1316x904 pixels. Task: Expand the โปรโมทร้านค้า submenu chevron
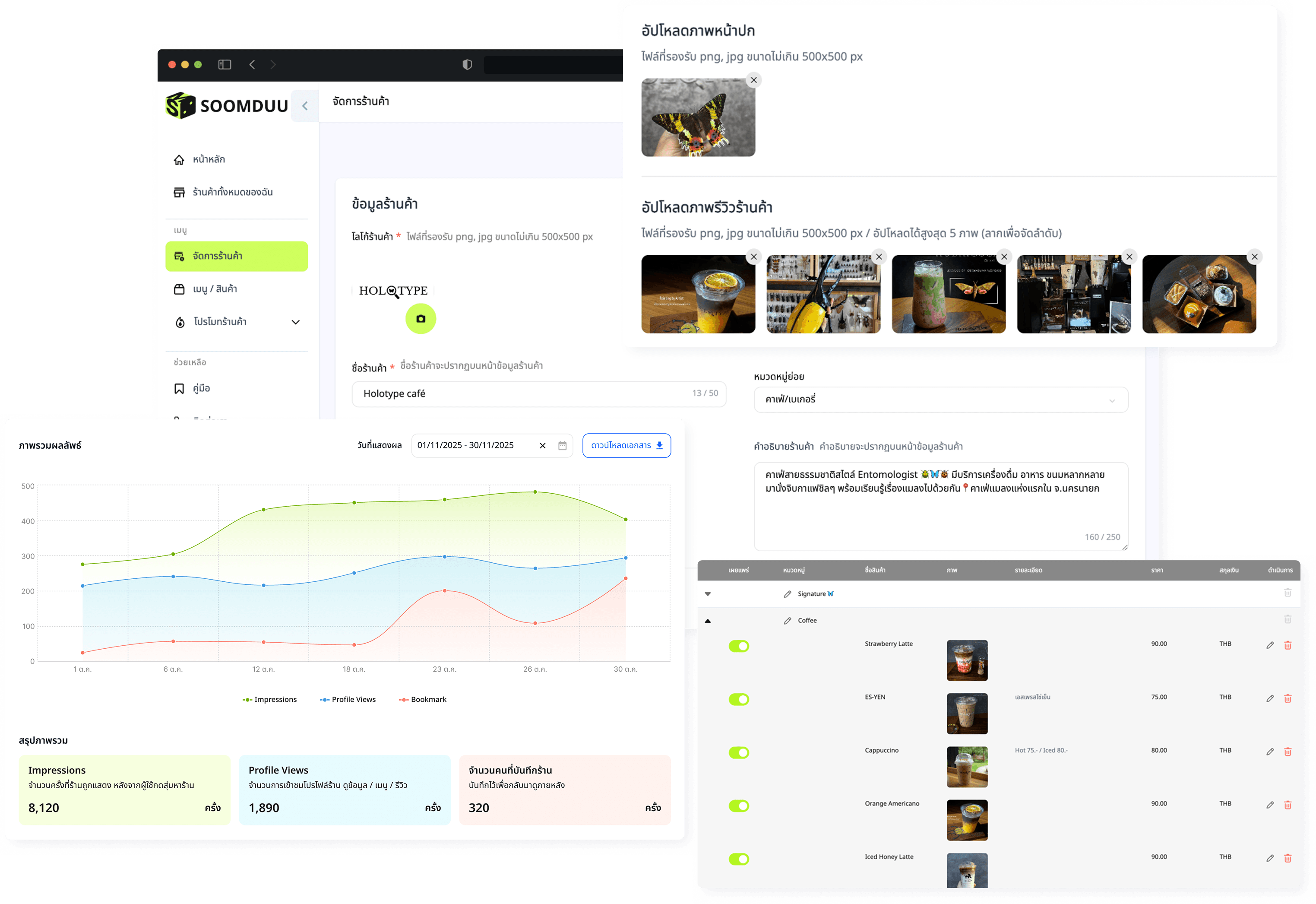point(296,322)
